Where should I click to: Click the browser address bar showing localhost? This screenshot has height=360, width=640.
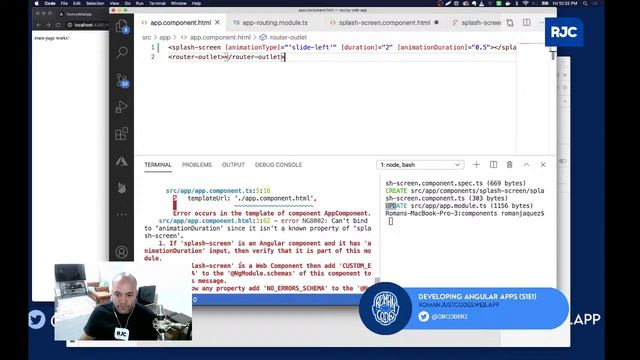(x=87, y=25)
